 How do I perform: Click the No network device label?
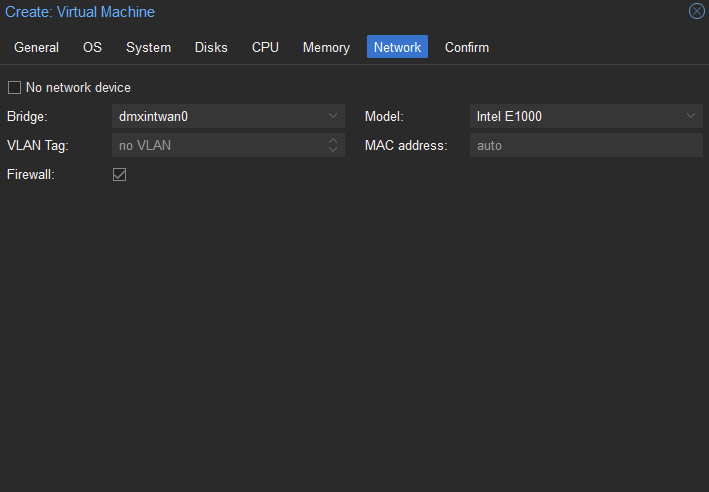(x=78, y=87)
